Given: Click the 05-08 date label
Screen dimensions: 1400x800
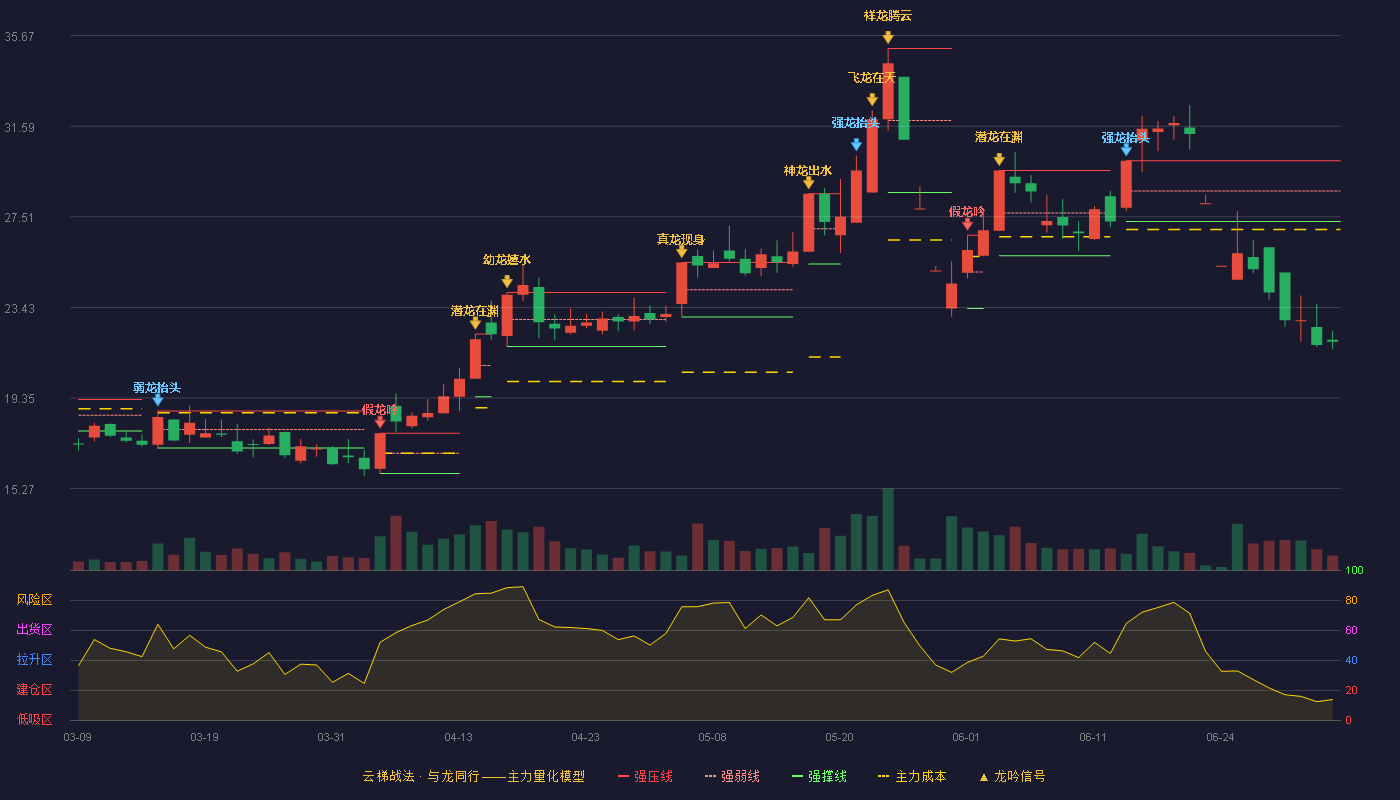Looking at the screenshot, I should pos(712,737).
